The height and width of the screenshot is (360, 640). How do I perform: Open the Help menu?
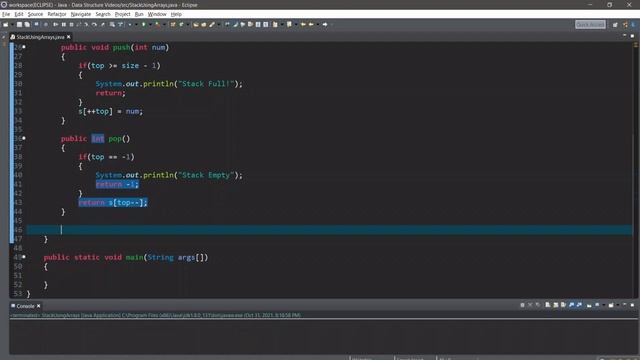(176, 14)
